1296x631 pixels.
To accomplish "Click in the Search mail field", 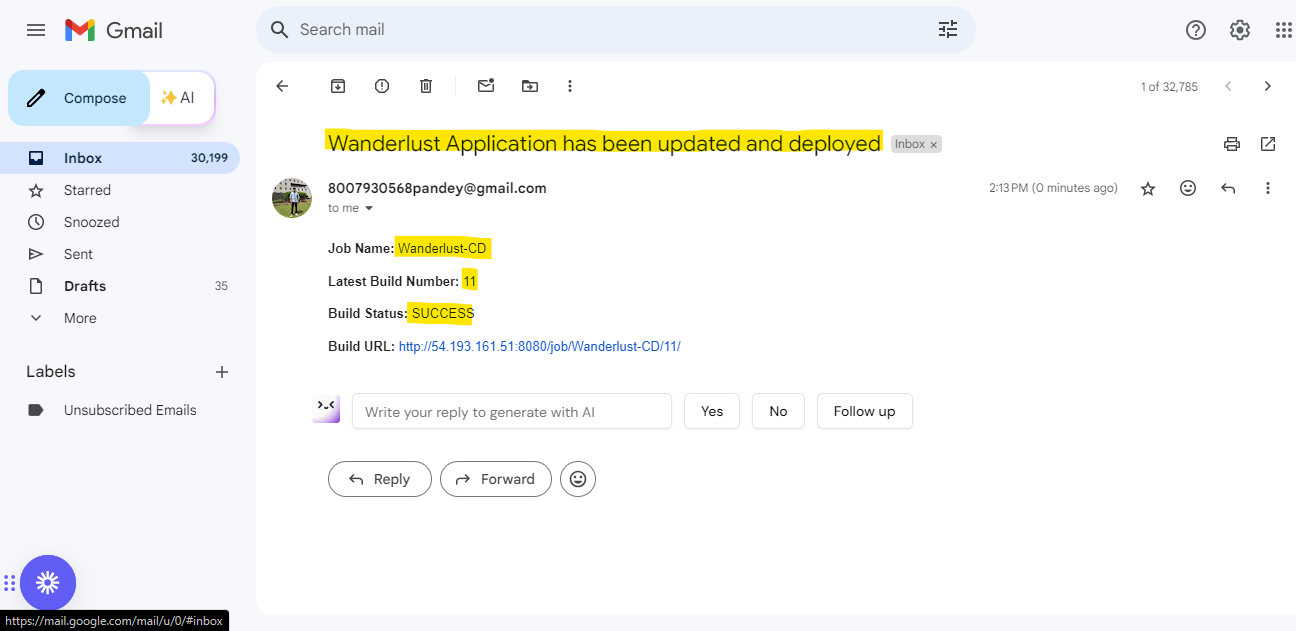I will click(615, 30).
